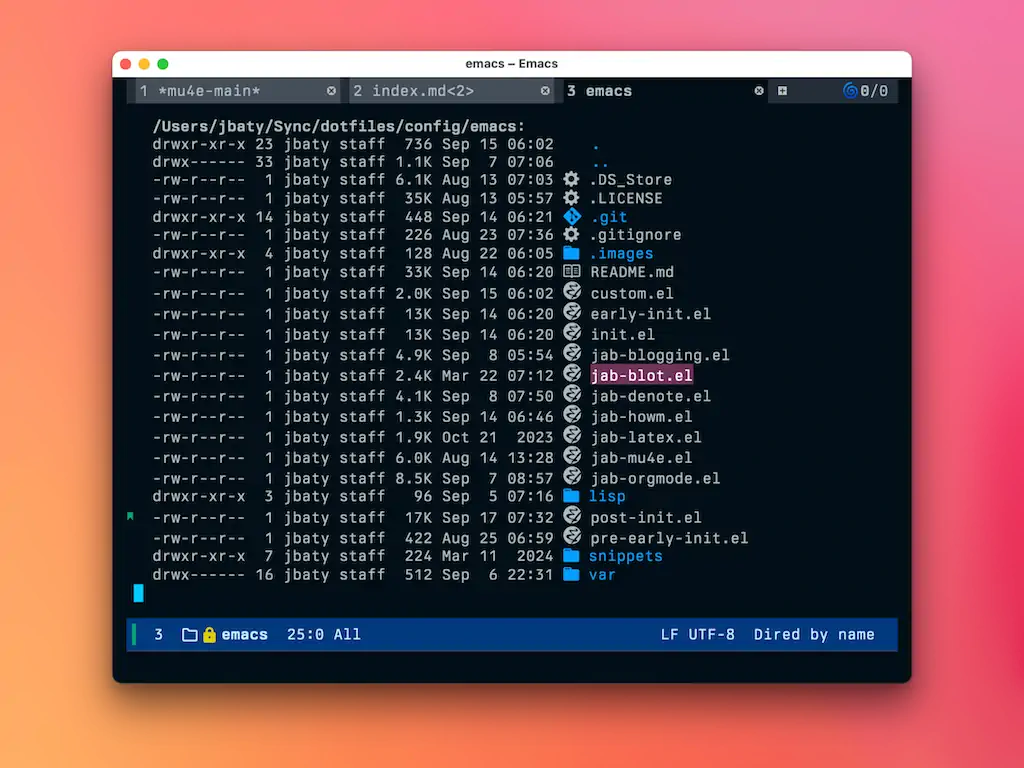Click the lock icon in the mode line

(209, 635)
